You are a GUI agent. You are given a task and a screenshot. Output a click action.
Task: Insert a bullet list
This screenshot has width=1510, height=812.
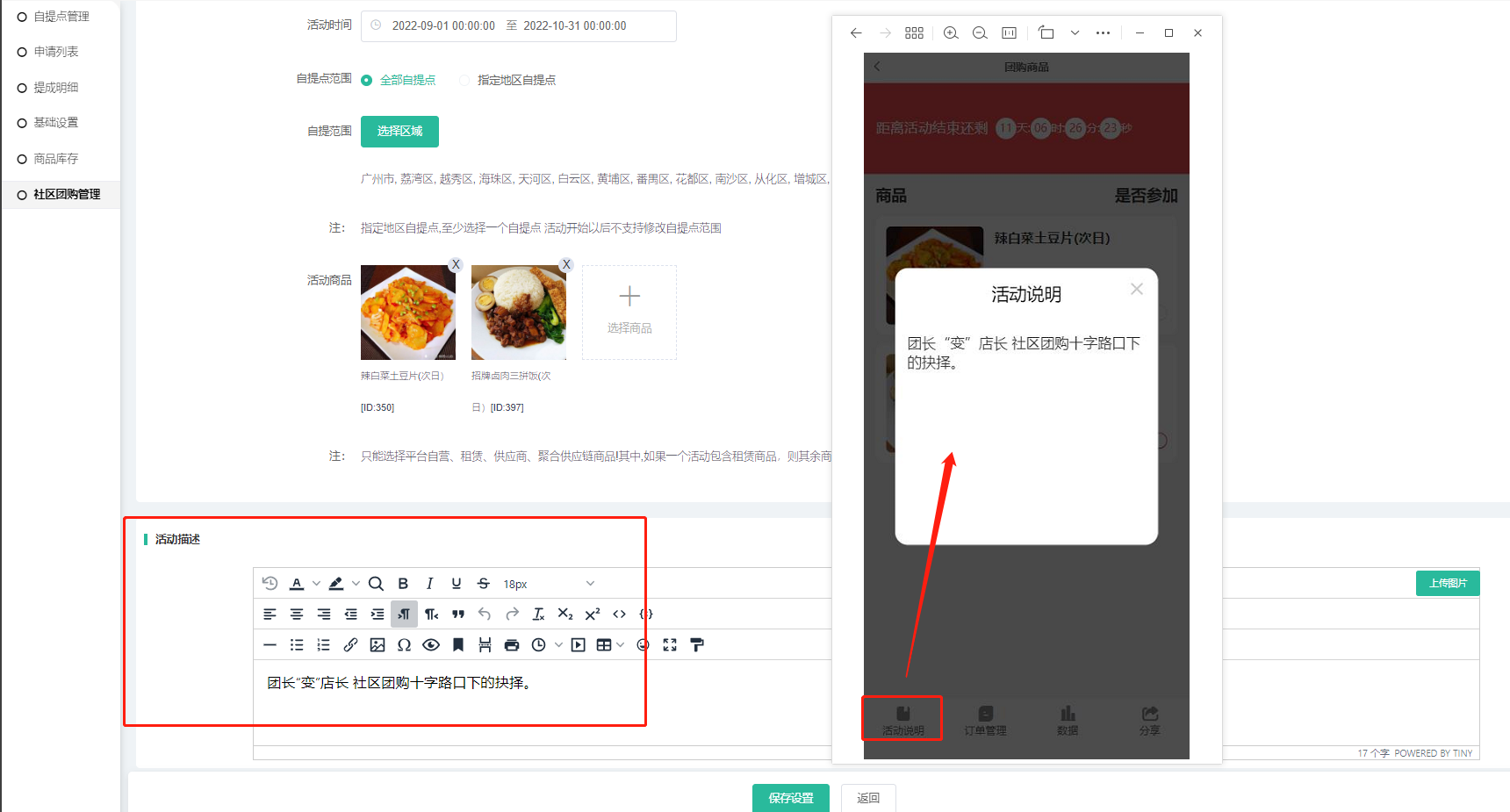click(297, 645)
